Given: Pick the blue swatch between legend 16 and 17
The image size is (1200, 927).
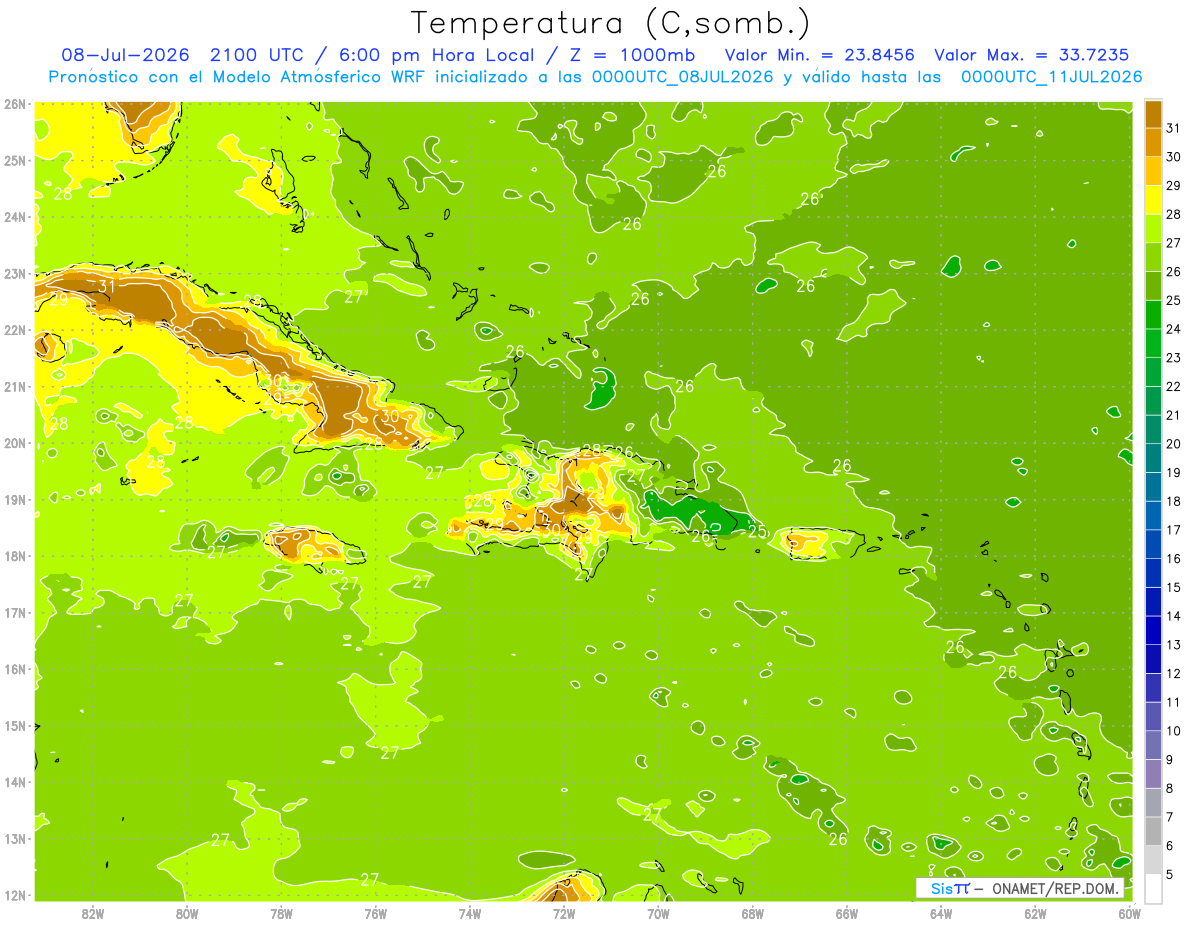Looking at the screenshot, I should pos(1154,543).
